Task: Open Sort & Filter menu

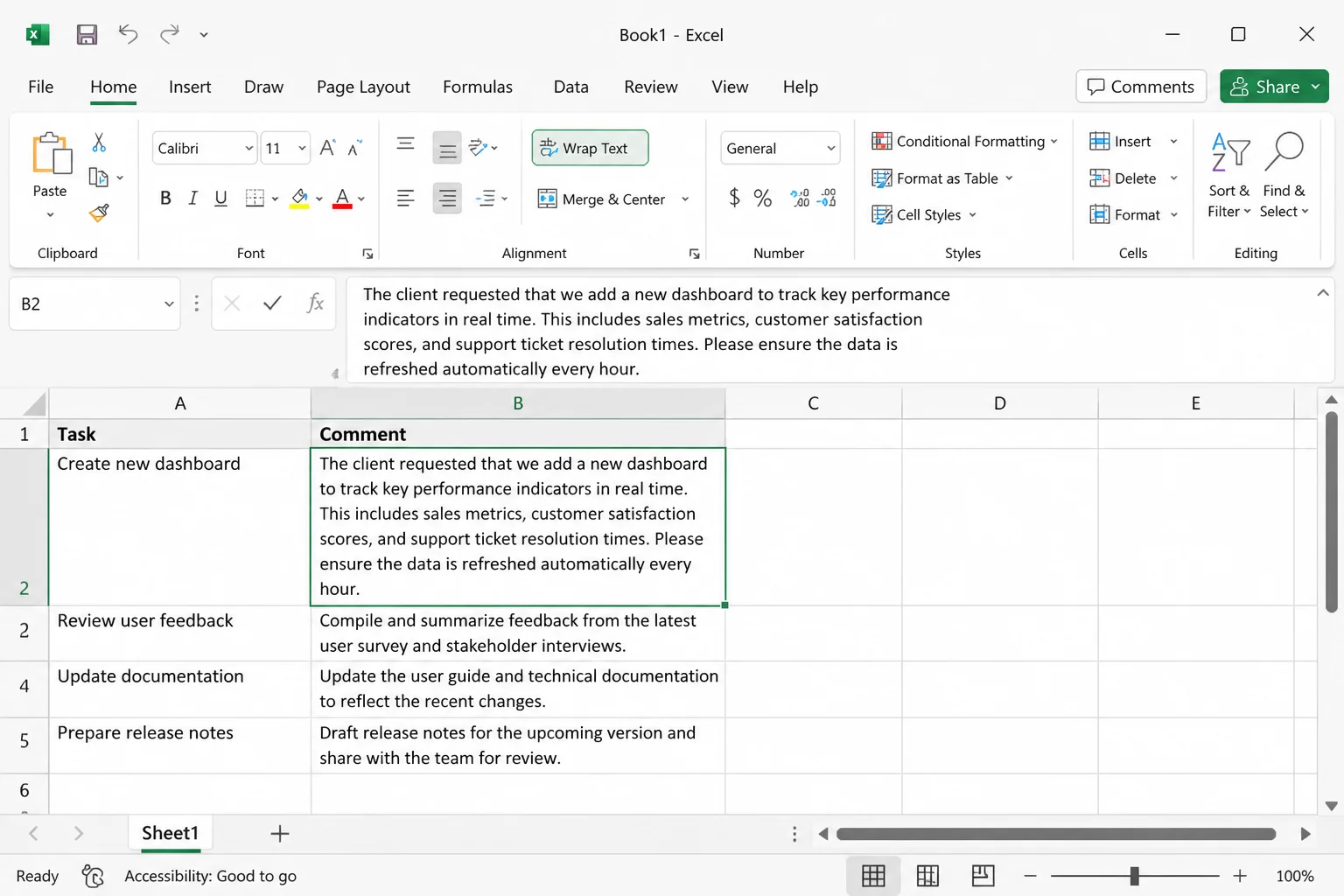Action: pos(1229,175)
